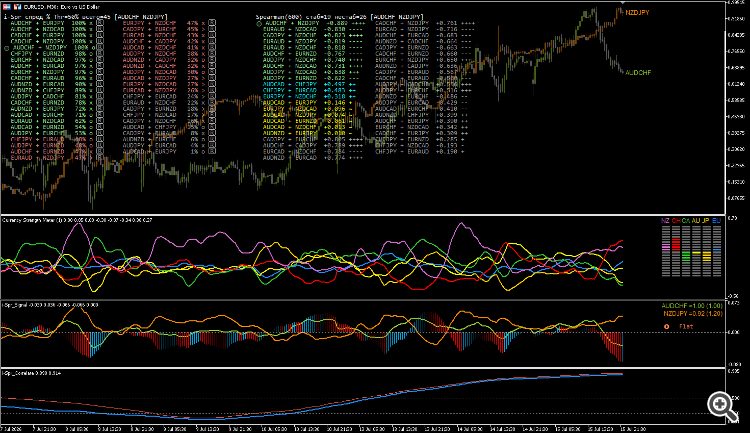This screenshot has width=750, height=433.
Task: Click the R button for AUDCHF + NZDCAD 100%
Action: (x=99, y=29)
